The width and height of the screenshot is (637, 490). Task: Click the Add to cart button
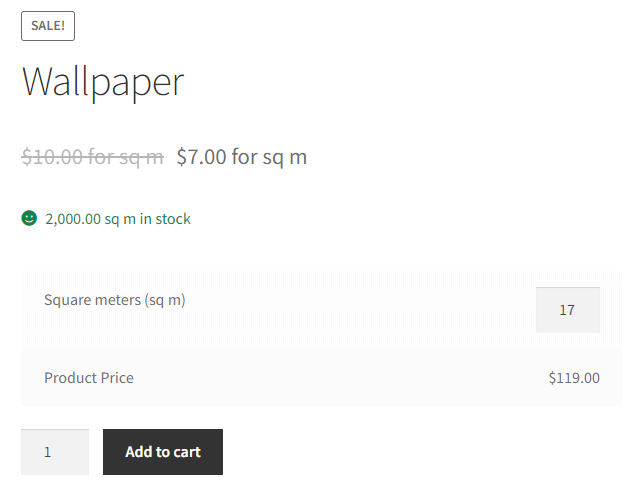pyautogui.click(x=163, y=452)
